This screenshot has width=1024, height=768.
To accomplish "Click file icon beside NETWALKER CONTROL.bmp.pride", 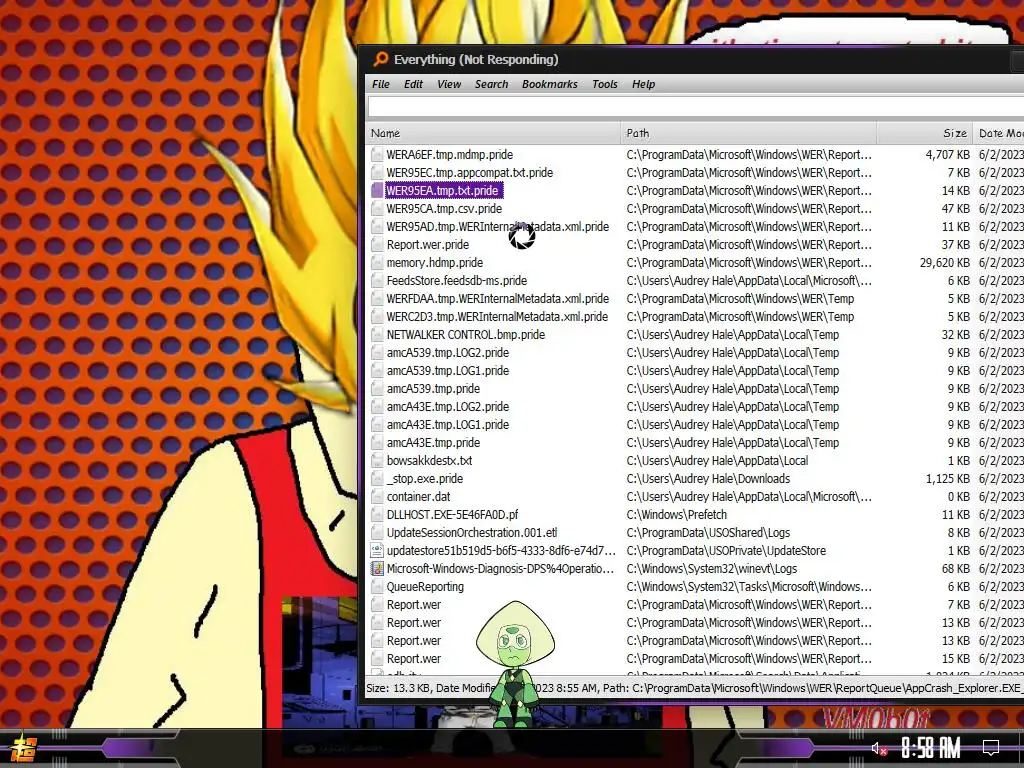I will pyautogui.click(x=377, y=334).
